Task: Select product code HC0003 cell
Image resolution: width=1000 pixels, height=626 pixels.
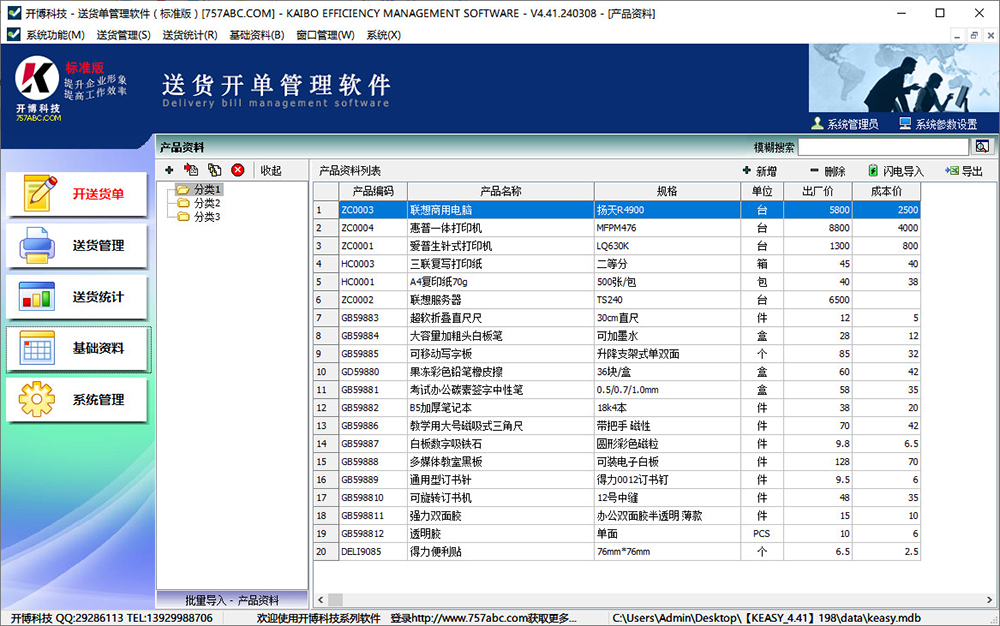Action: [373, 264]
